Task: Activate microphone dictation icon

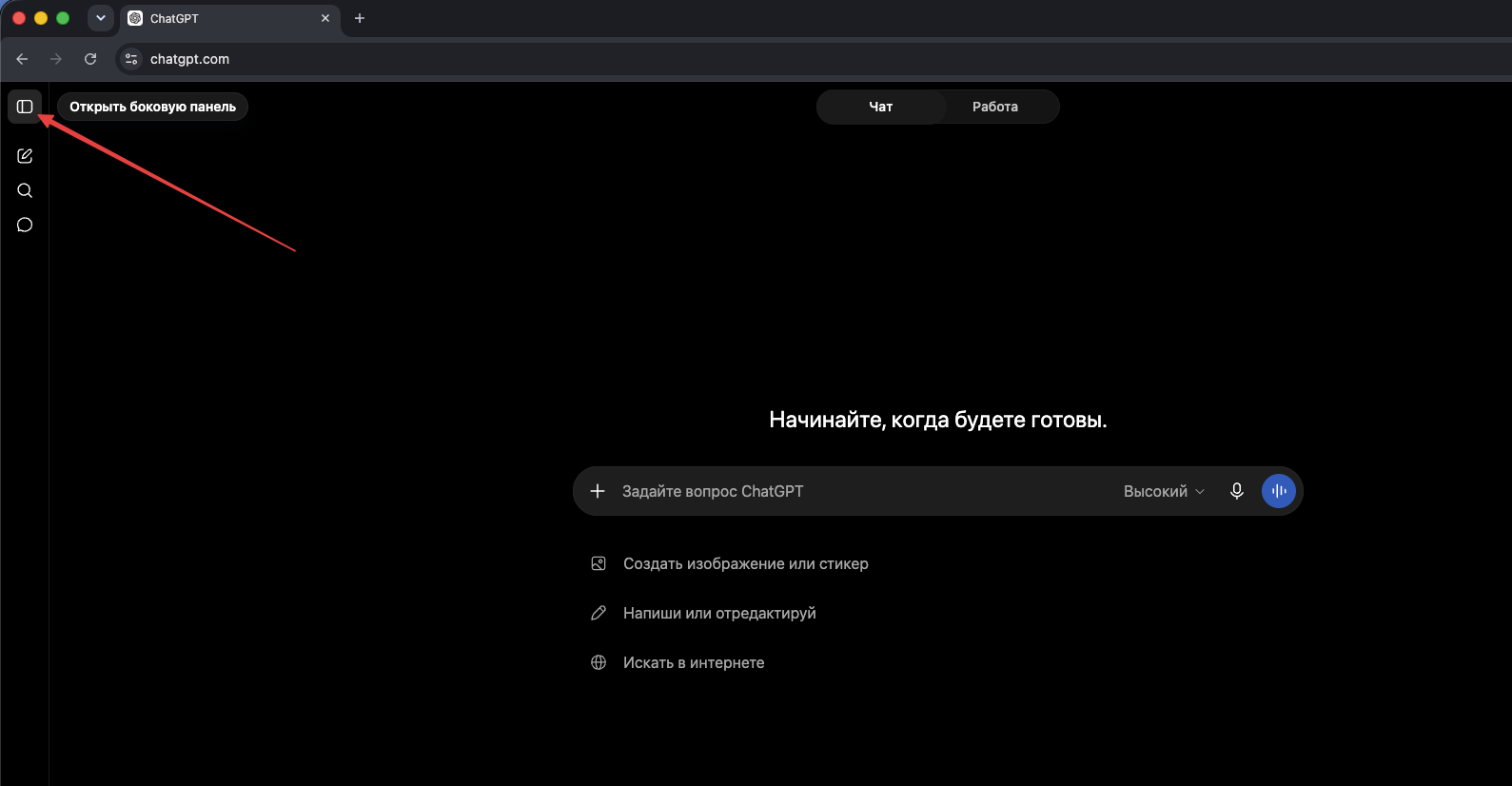Action: coord(1236,491)
